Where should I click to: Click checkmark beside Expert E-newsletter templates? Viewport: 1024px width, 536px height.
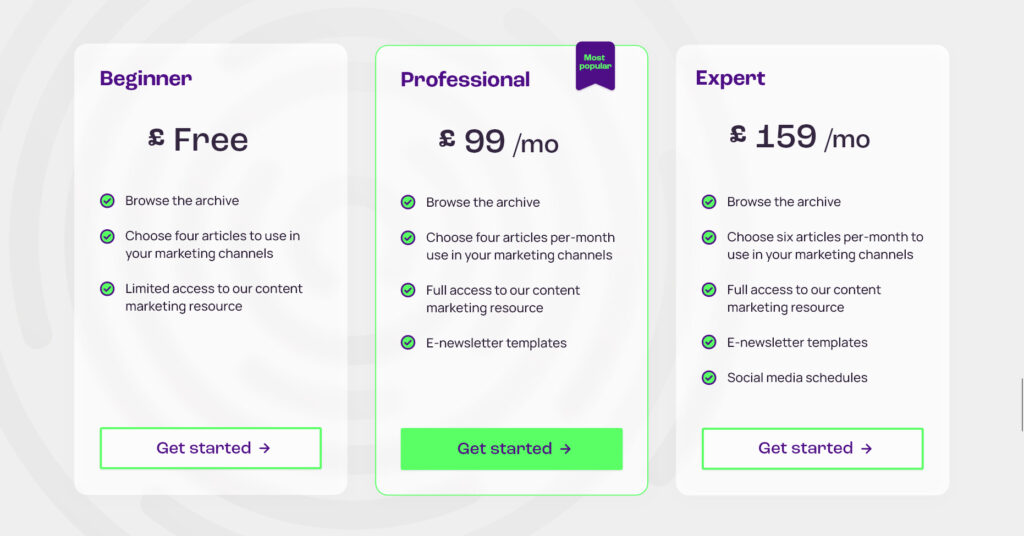point(709,342)
